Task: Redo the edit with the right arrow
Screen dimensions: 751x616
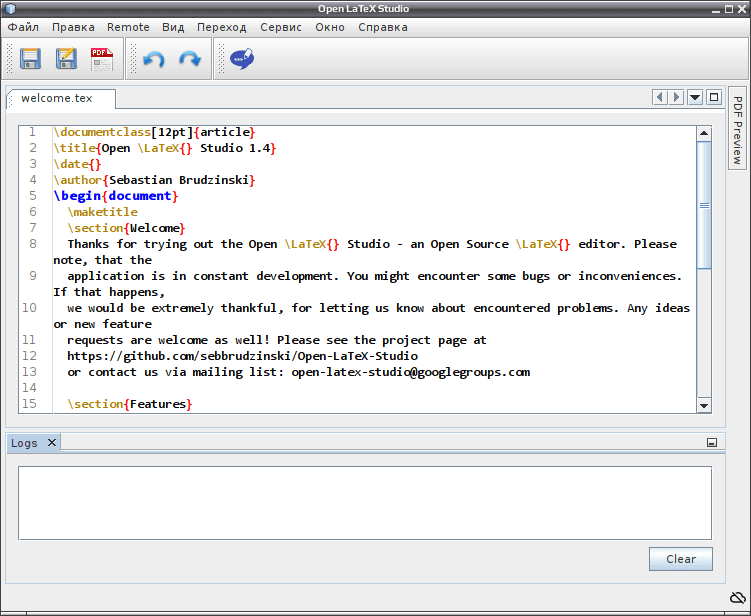Action: pyautogui.click(x=190, y=59)
